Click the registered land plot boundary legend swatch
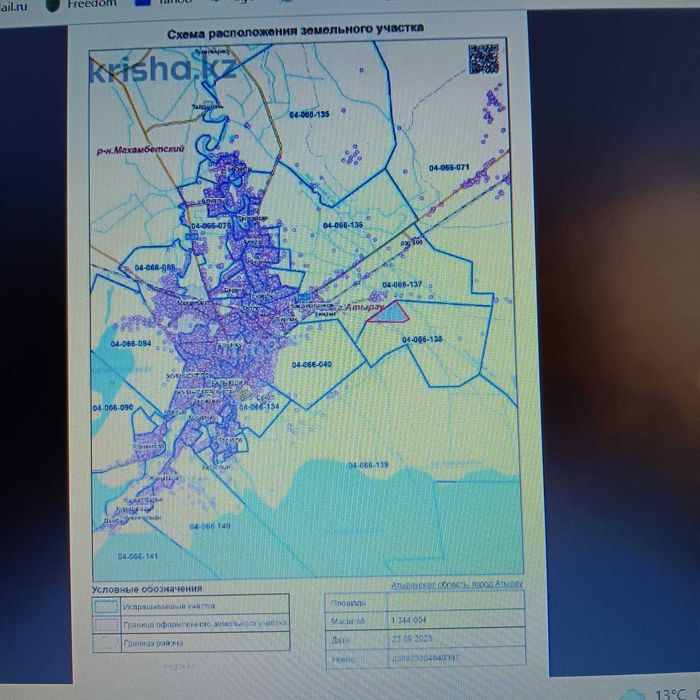The image size is (700, 700). (106, 624)
